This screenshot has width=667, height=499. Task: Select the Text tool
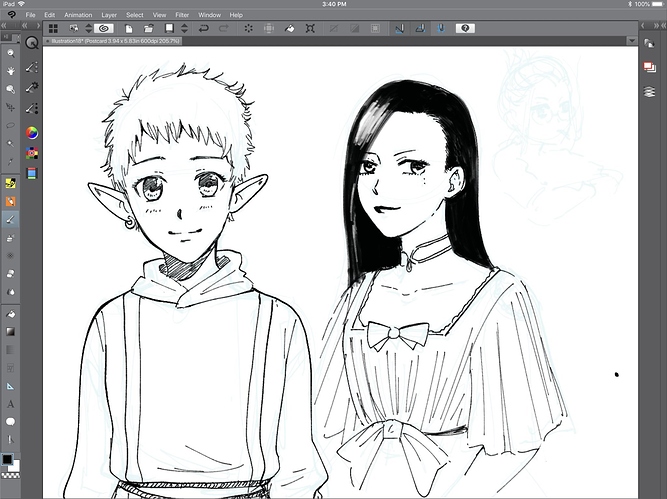pyautogui.click(x=10, y=403)
